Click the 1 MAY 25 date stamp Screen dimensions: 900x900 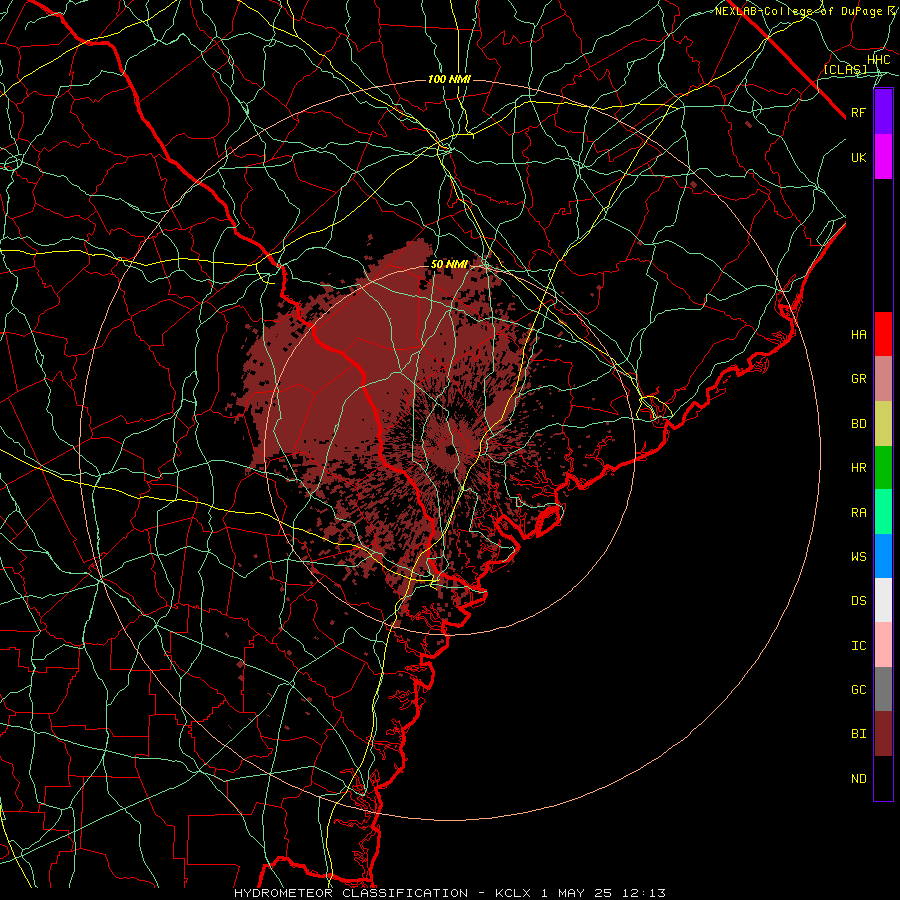(x=575, y=893)
